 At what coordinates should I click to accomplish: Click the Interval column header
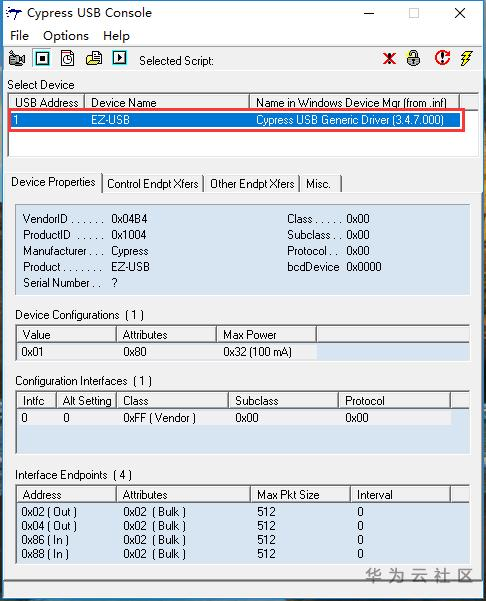(x=400, y=494)
